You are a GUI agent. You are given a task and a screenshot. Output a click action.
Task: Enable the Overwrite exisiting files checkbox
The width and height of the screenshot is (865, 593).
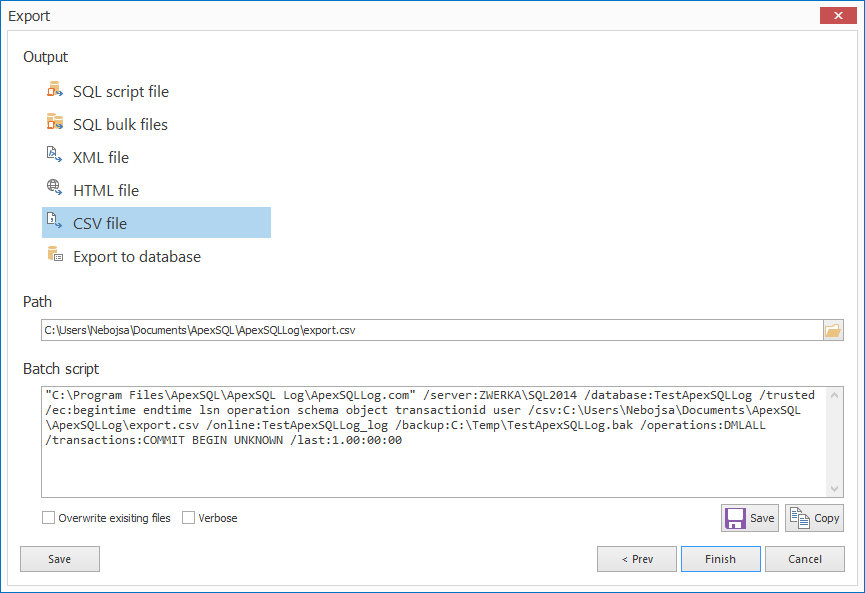pos(48,518)
